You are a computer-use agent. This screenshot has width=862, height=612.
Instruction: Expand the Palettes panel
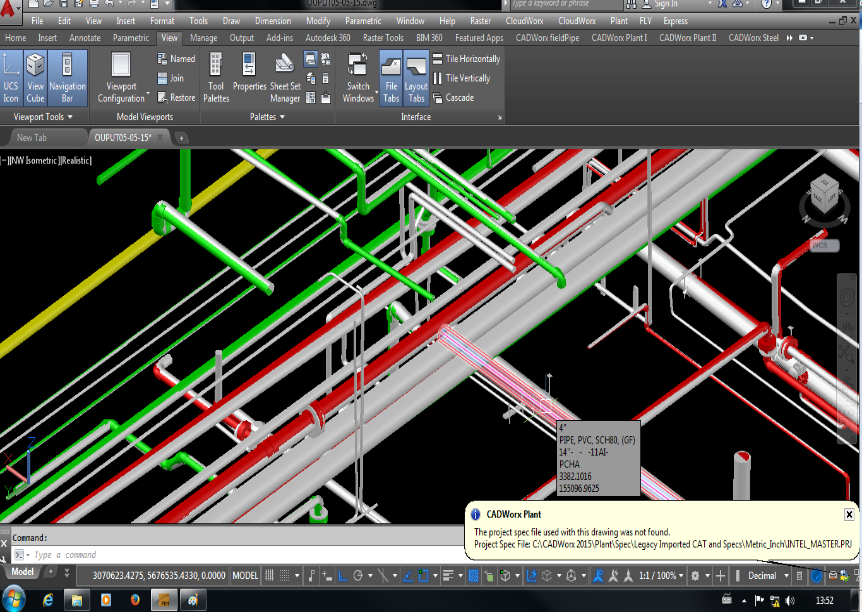(267, 117)
